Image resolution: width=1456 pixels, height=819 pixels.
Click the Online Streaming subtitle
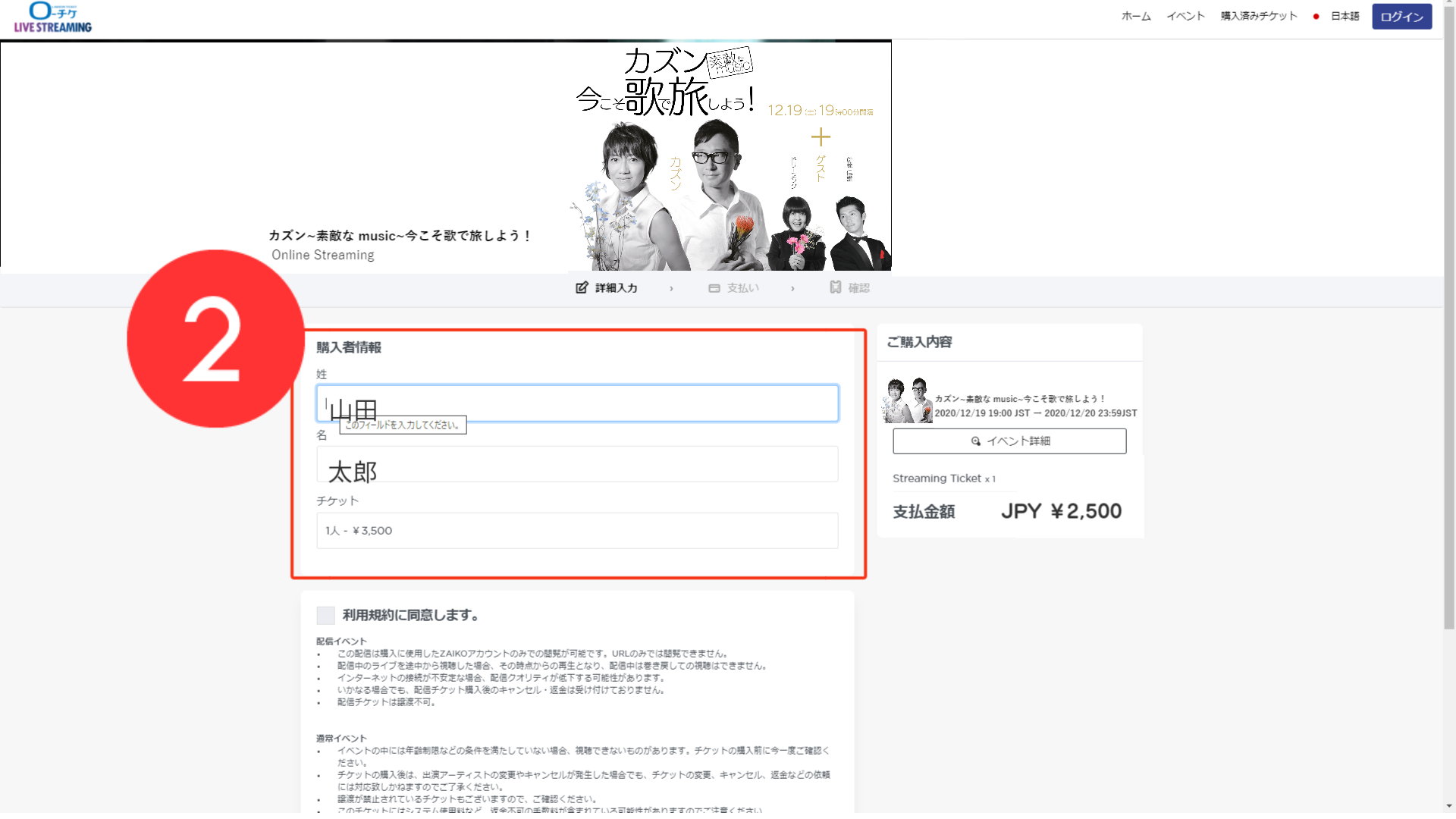click(323, 256)
